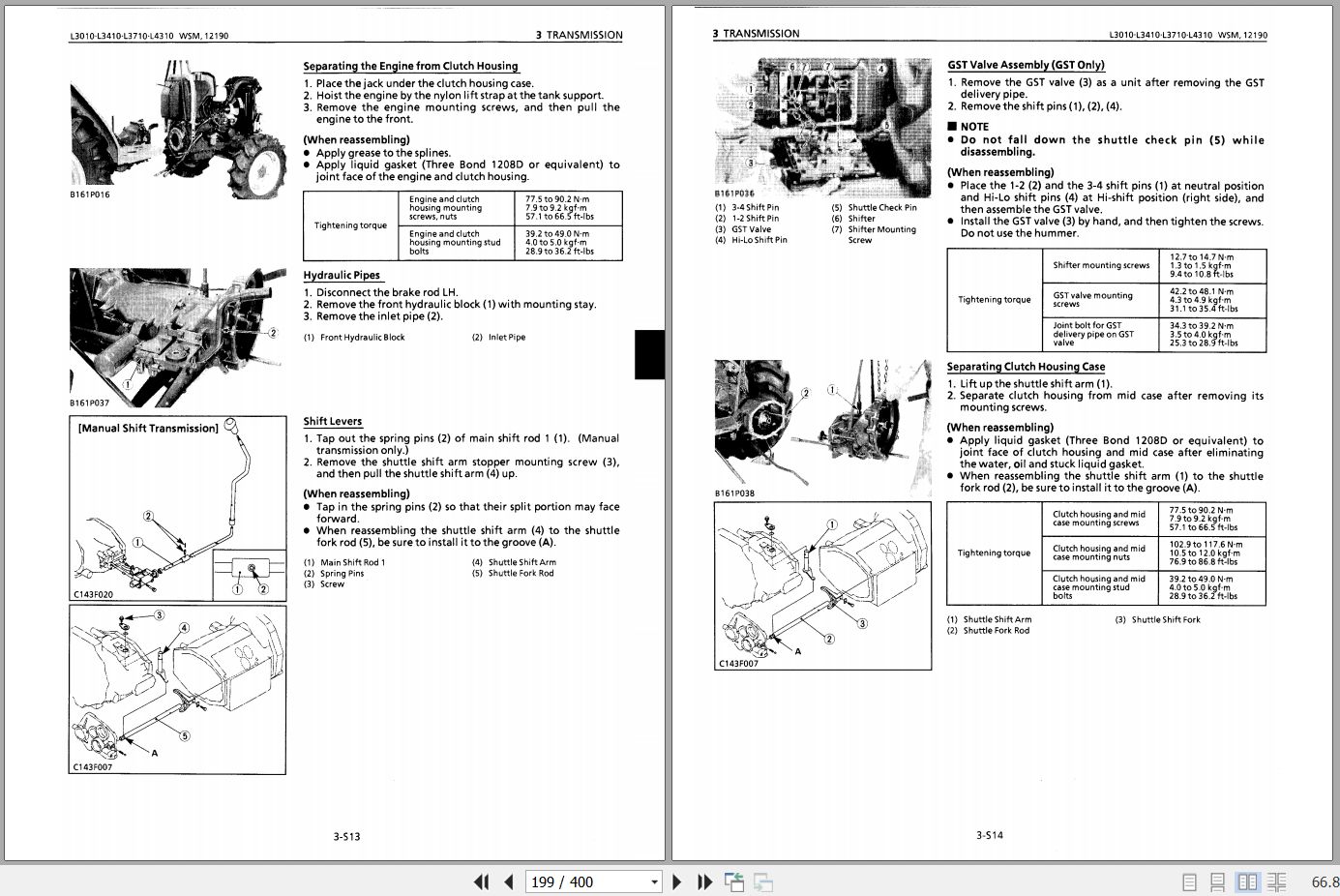Click the 'Shift Levers' heading
The height and width of the screenshot is (896, 1340).
333,421
